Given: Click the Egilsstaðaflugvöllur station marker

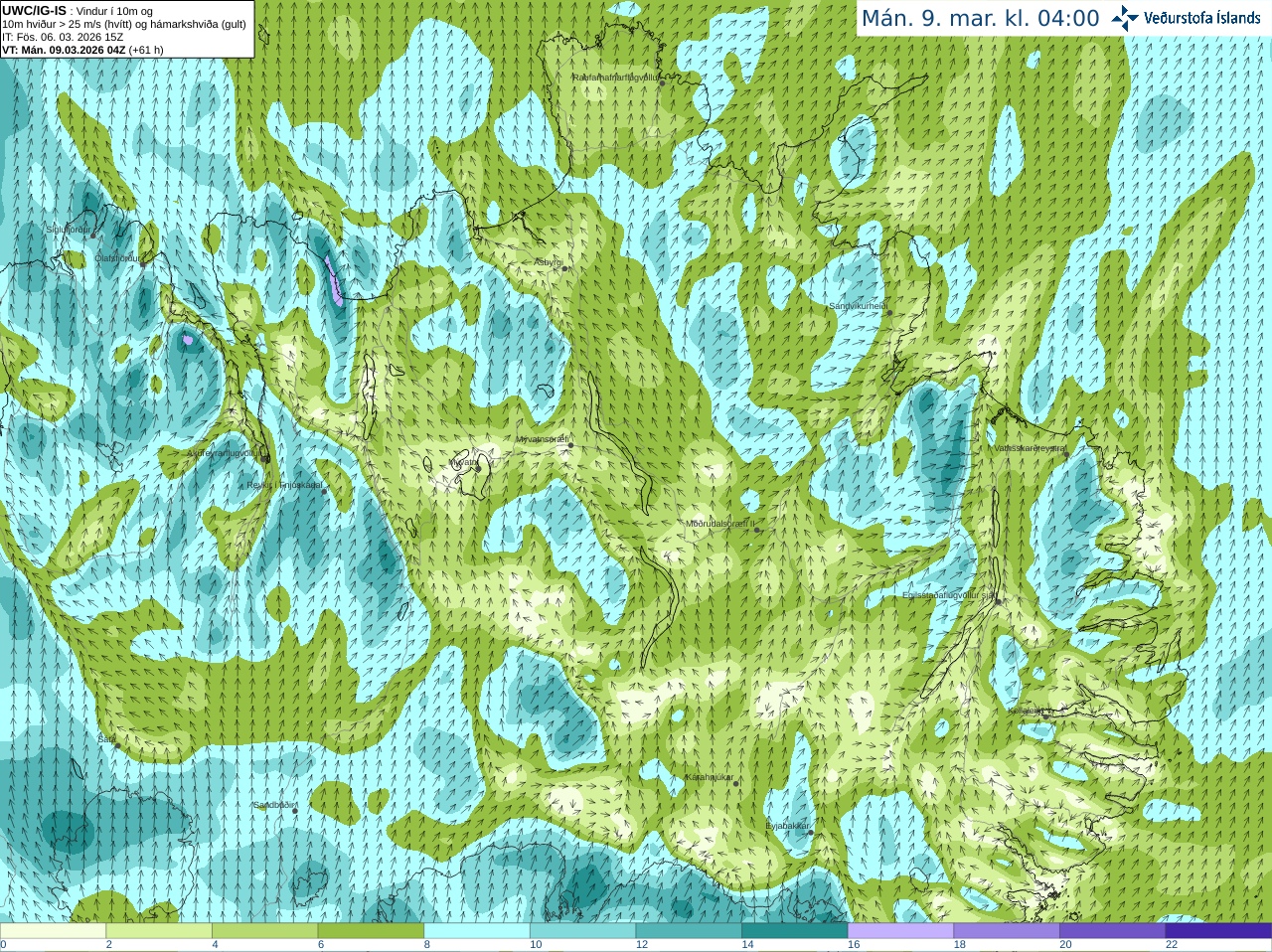Looking at the screenshot, I should click(998, 601).
